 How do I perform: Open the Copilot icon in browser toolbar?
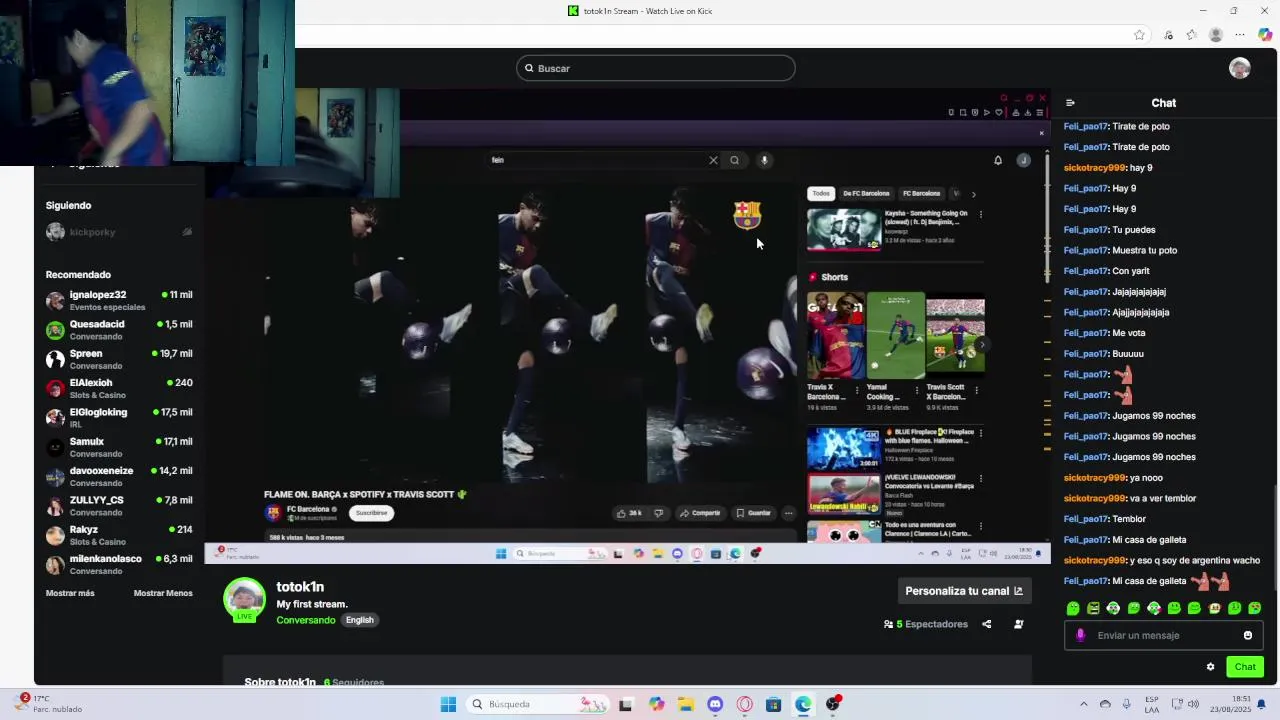1265,35
